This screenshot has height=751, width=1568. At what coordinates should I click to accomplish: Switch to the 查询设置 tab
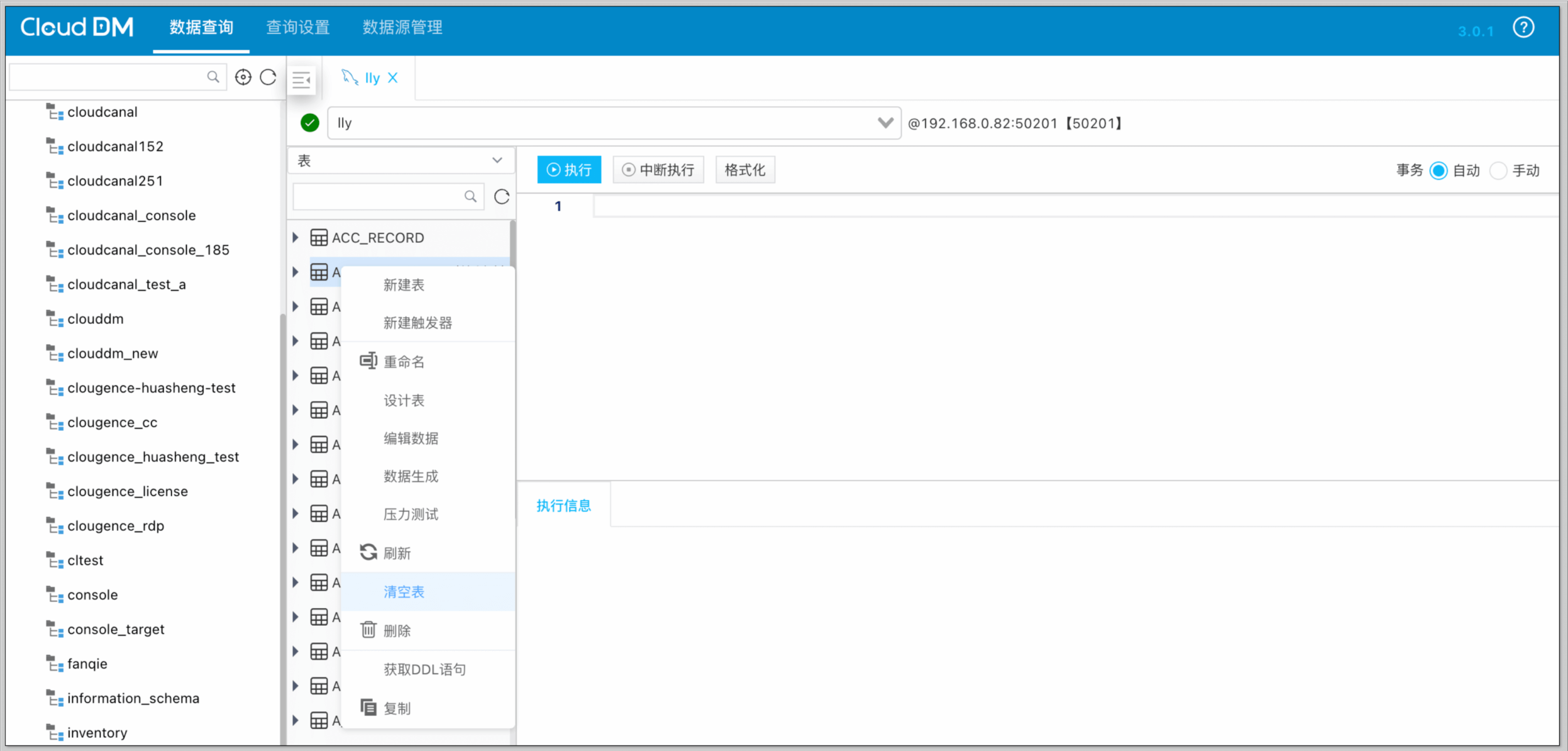point(298,28)
